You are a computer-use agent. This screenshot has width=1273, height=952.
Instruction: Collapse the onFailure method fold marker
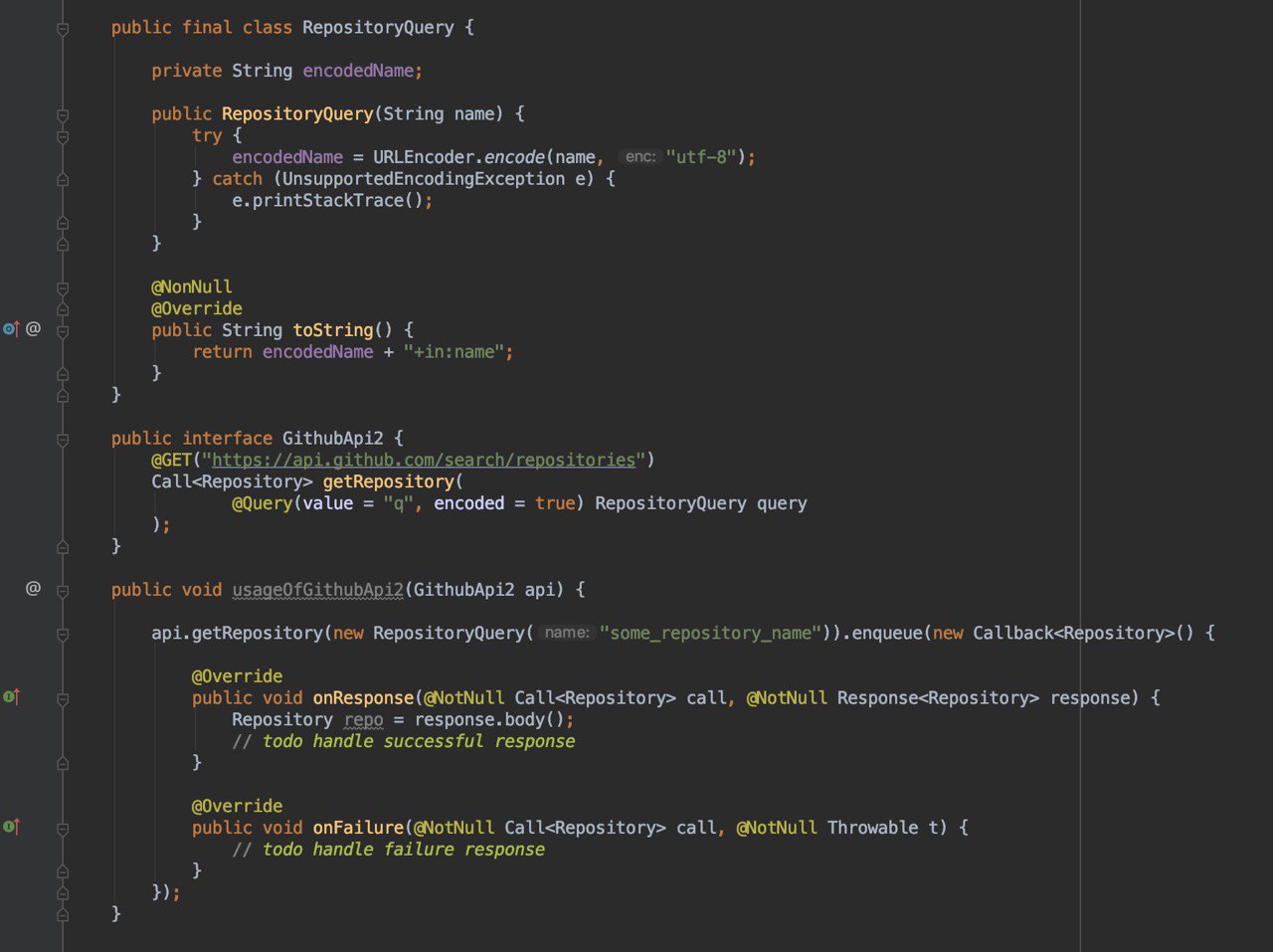point(63,829)
